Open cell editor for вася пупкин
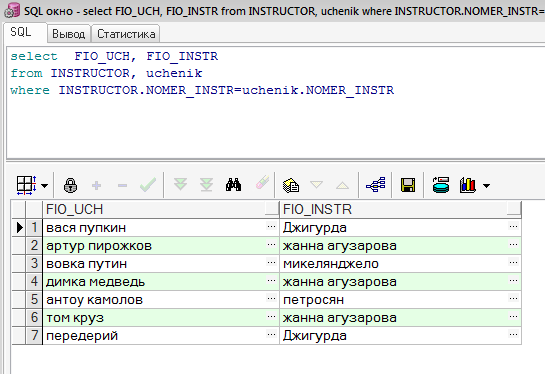This screenshot has width=545, height=374. click(x=271, y=227)
